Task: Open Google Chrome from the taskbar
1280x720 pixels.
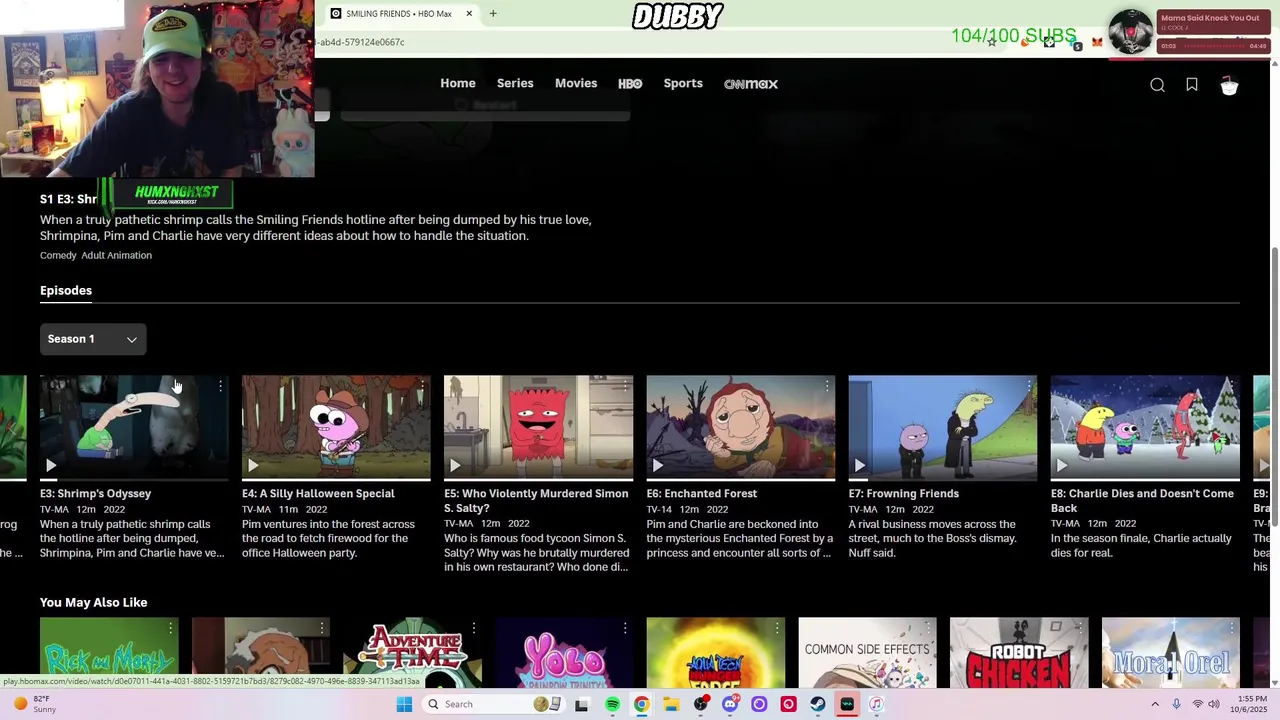Action: coord(641,704)
